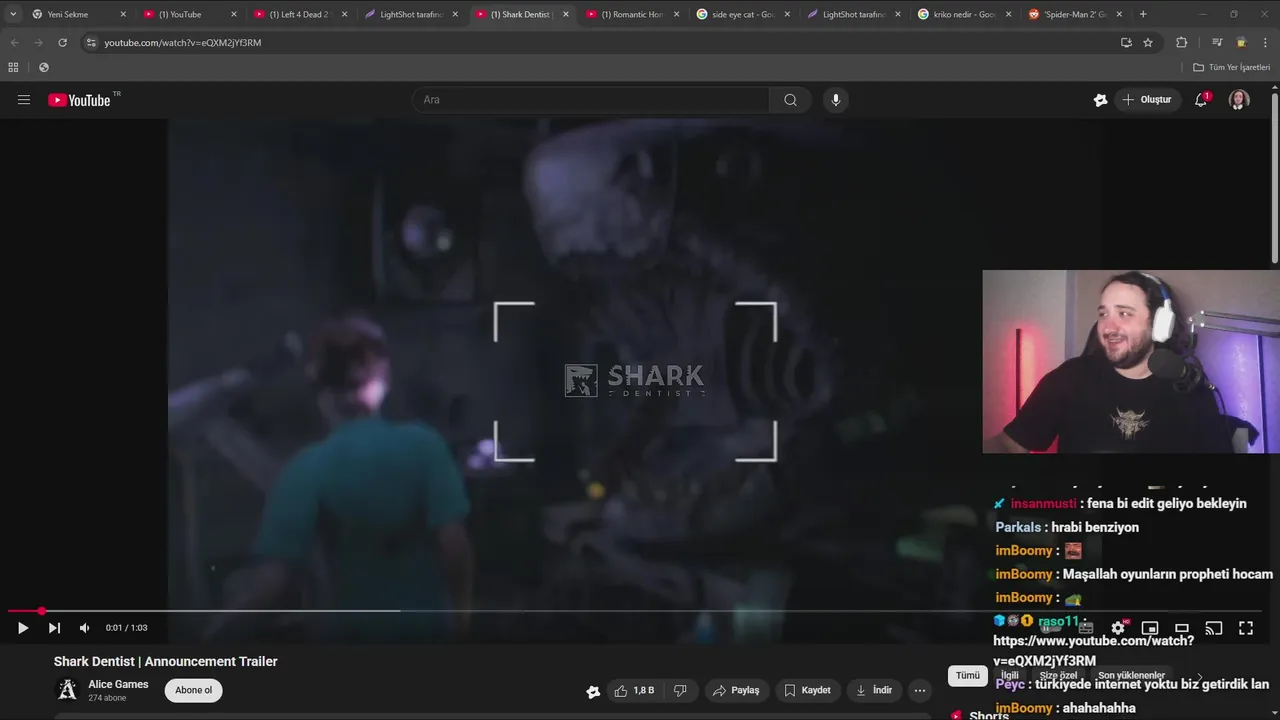Install app icon in address bar
Viewport: 1280px width, 720px height.
coord(1126,42)
